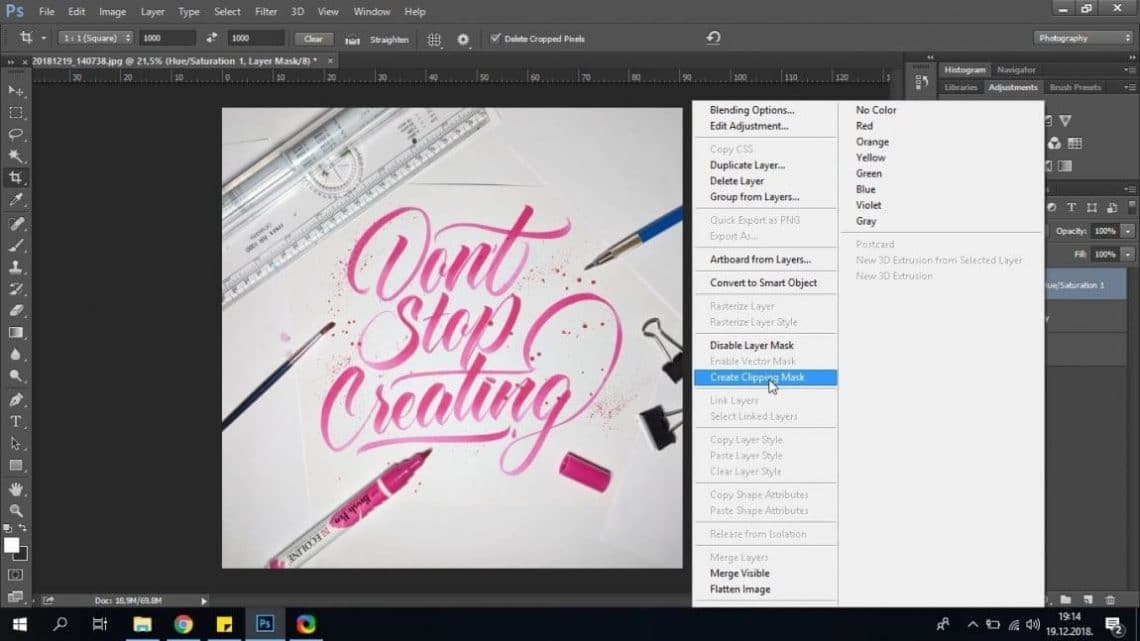Click the crop height input field
This screenshot has height=641, width=1140.
(256, 38)
